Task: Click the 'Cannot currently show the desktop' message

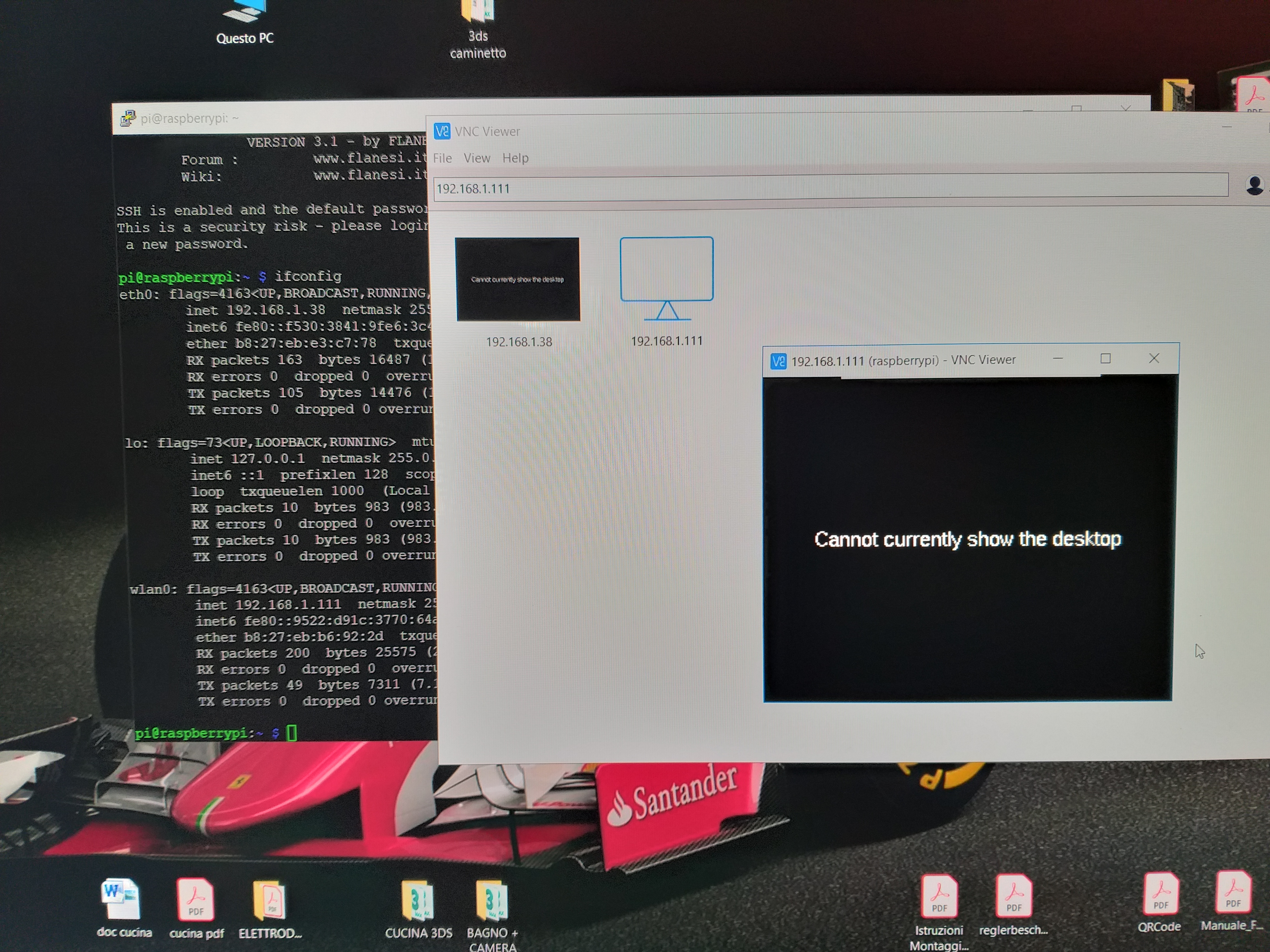Action: point(967,539)
